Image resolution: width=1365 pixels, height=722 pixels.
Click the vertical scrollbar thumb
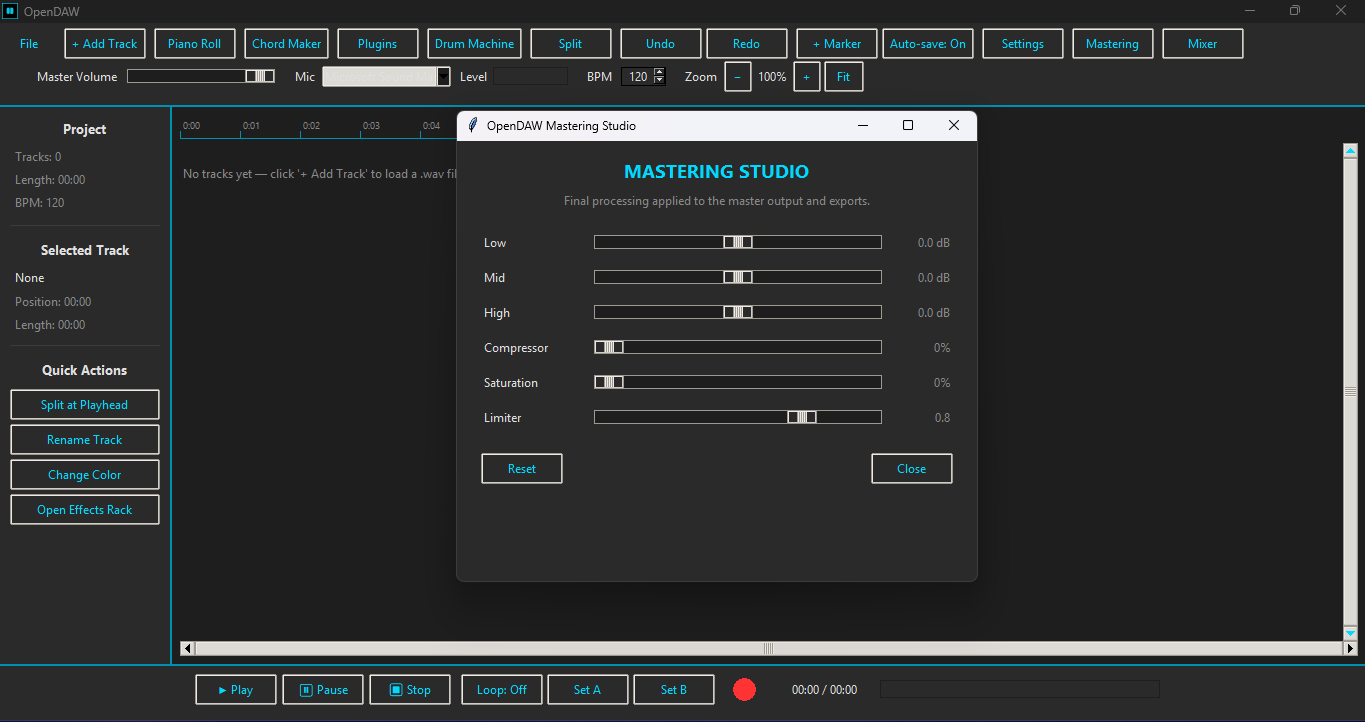tap(1350, 391)
